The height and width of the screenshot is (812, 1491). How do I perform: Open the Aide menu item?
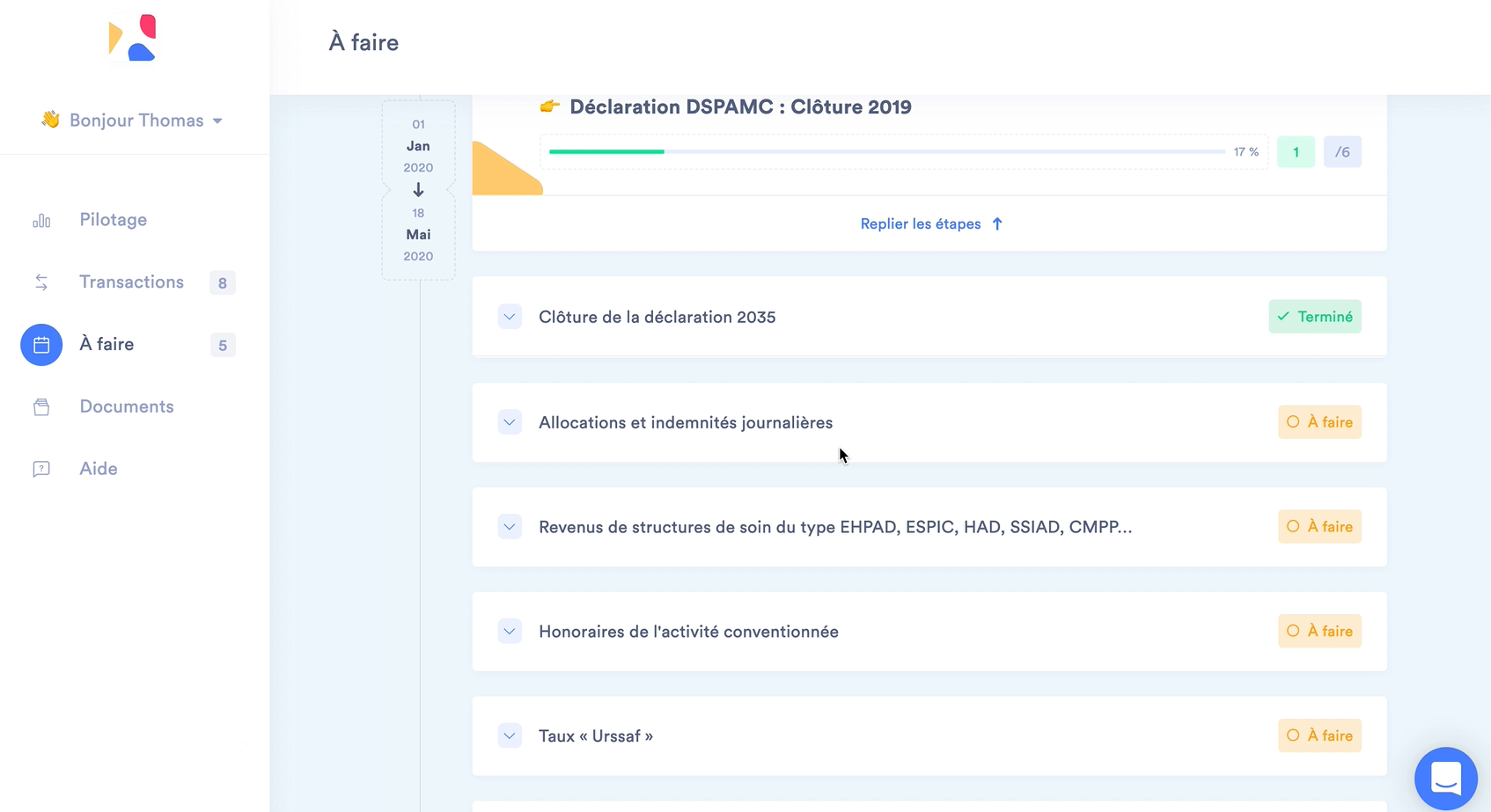pos(99,469)
